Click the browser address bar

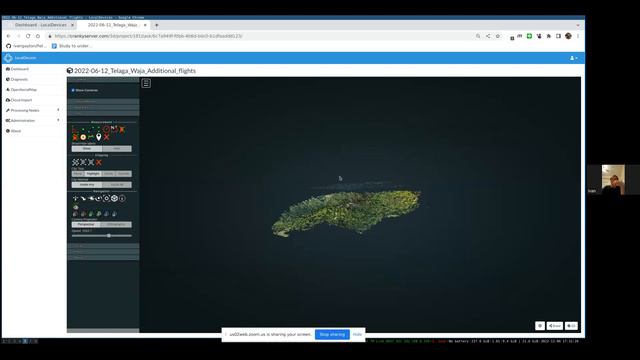(x=261, y=36)
